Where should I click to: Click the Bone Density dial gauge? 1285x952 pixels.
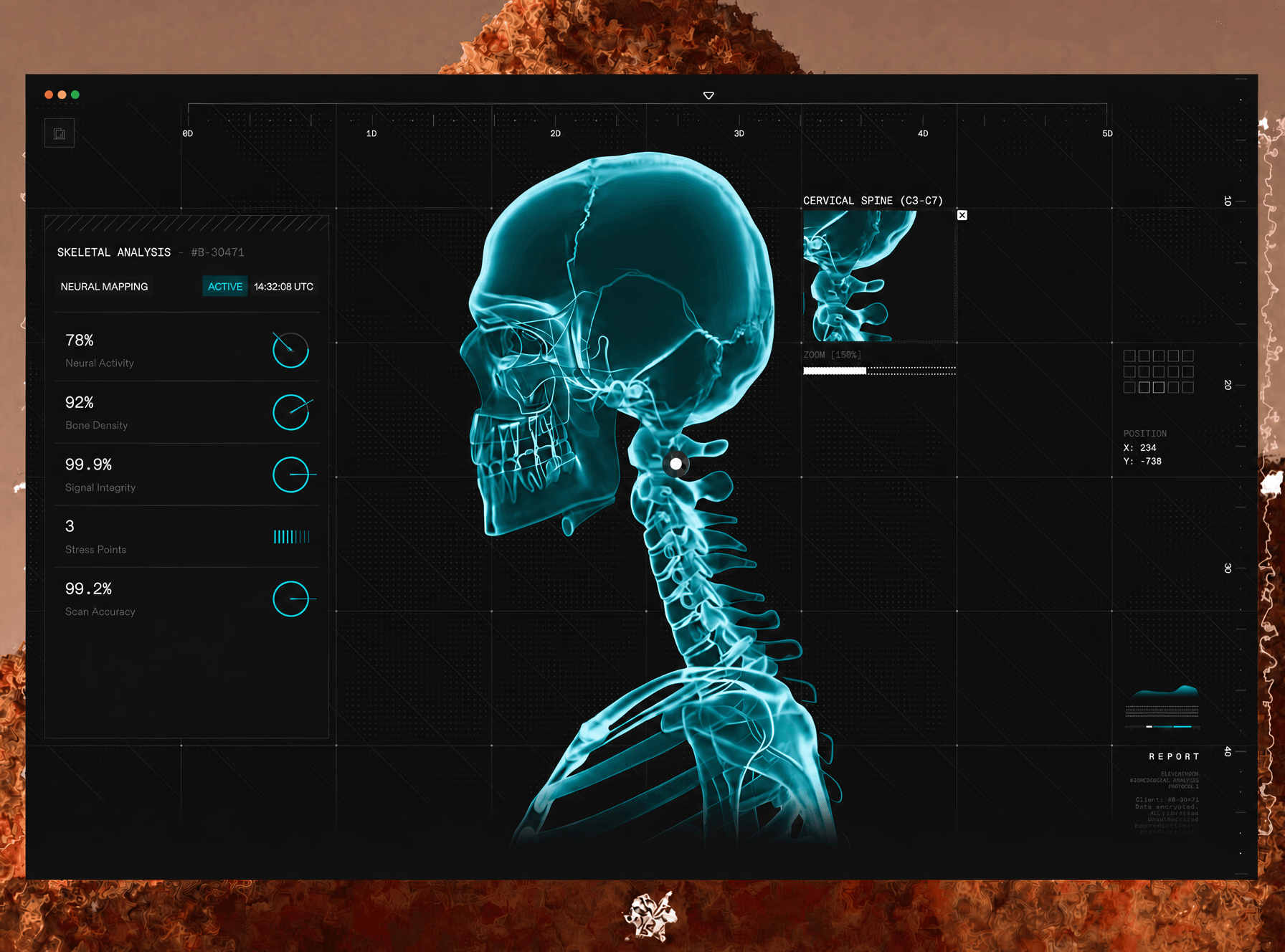pyautogui.click(x=290, y=412)
